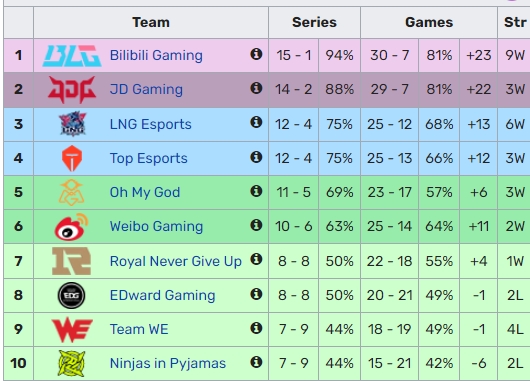530x381 pixels.
Task: Click the LNG Esports team logo
Action: [72, 124]
